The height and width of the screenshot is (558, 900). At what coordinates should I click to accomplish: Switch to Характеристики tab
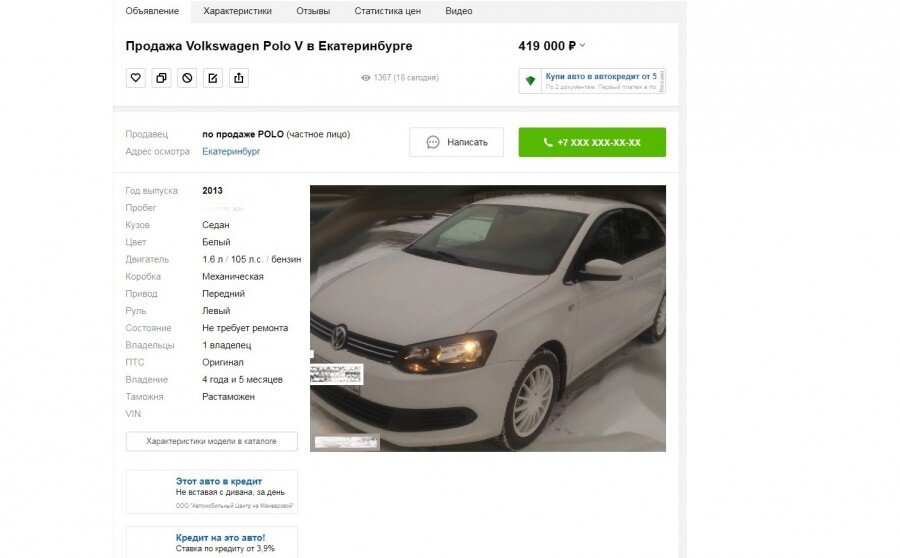point(238,11)
